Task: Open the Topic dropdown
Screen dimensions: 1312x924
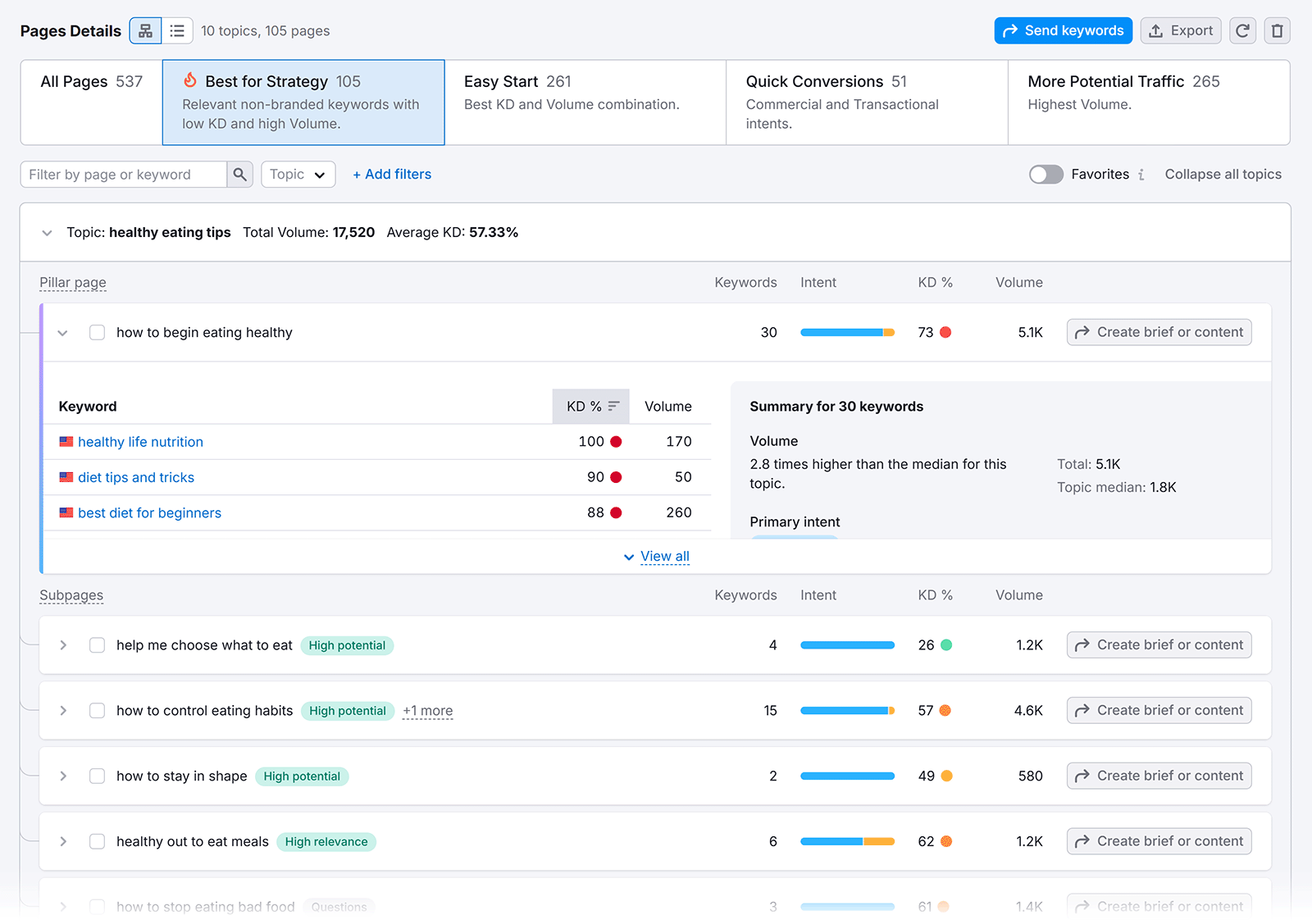Action: coord(298,174)
